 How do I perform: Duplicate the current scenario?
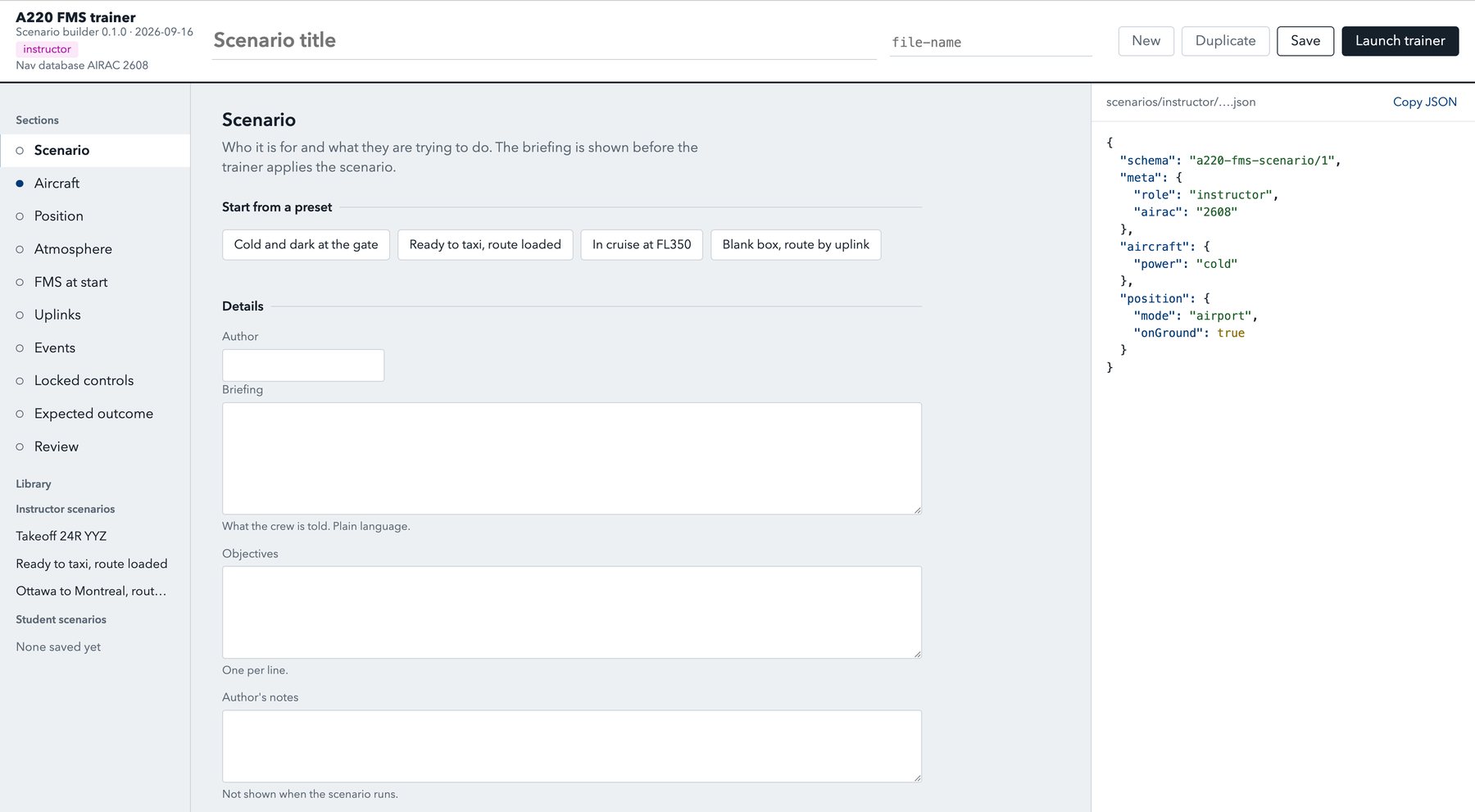[1225, 41]
